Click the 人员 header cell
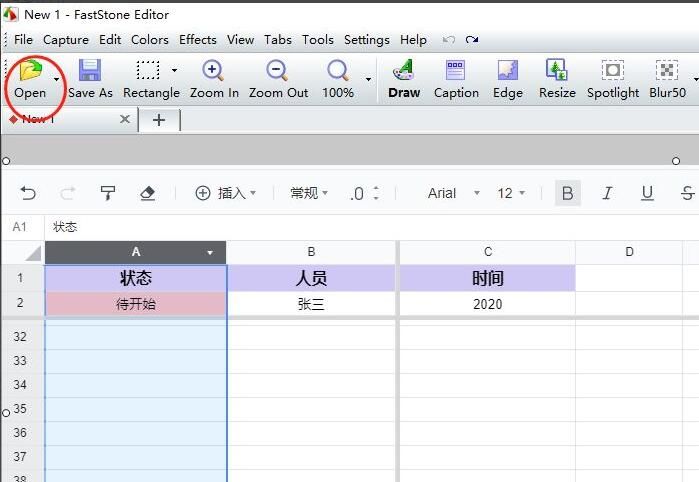 [x=311, y=278]
